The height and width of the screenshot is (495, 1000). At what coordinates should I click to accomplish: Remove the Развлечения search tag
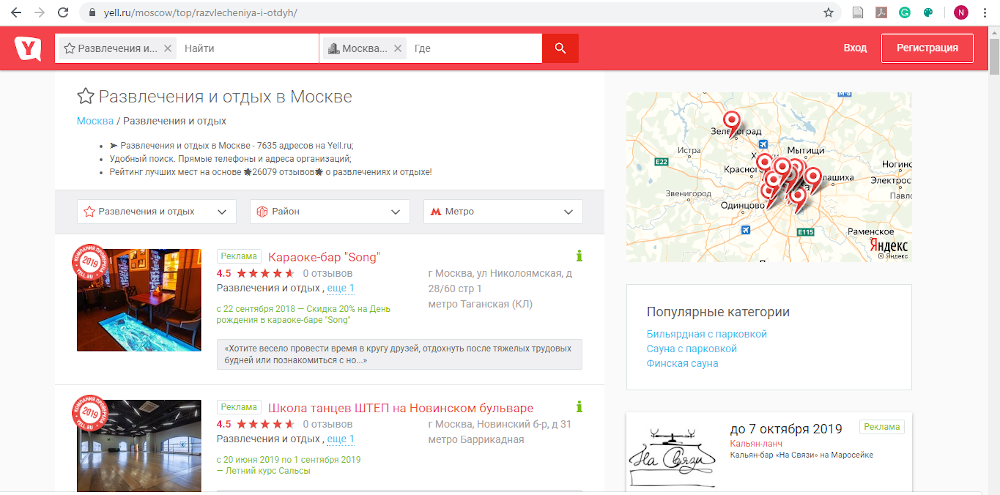coord(168,48)
